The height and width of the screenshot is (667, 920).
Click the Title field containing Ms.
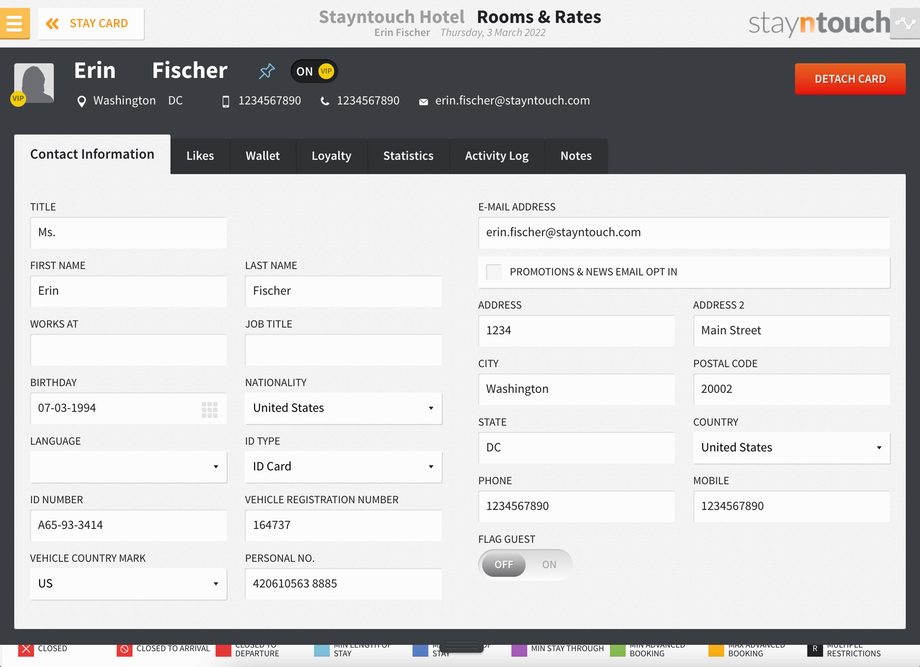(x=128, y=232)
